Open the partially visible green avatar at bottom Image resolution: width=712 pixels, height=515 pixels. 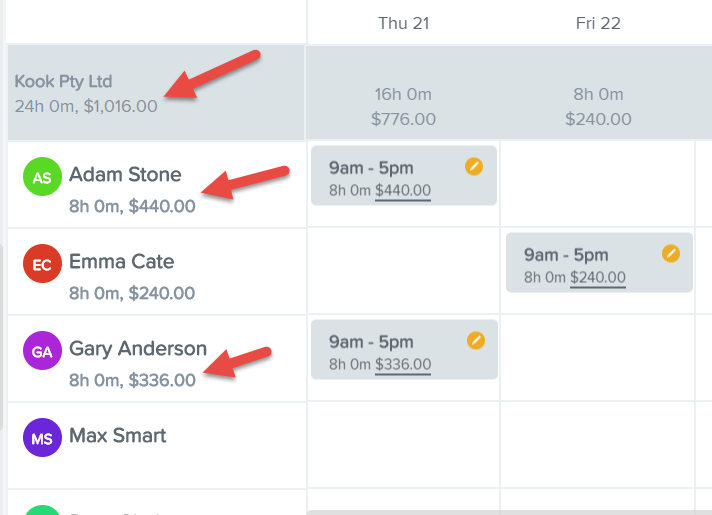(x=42, y=510)
